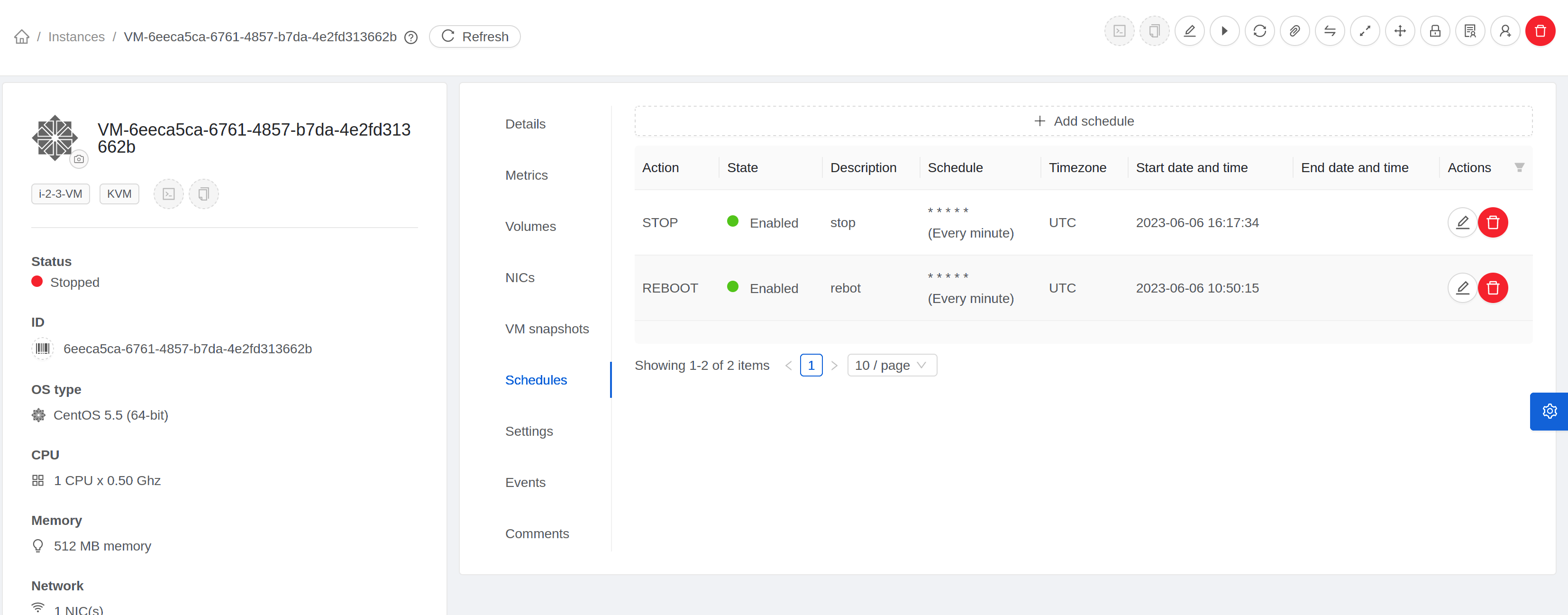
Task: Open the VM snapshots tab
Action: [547, 329]
